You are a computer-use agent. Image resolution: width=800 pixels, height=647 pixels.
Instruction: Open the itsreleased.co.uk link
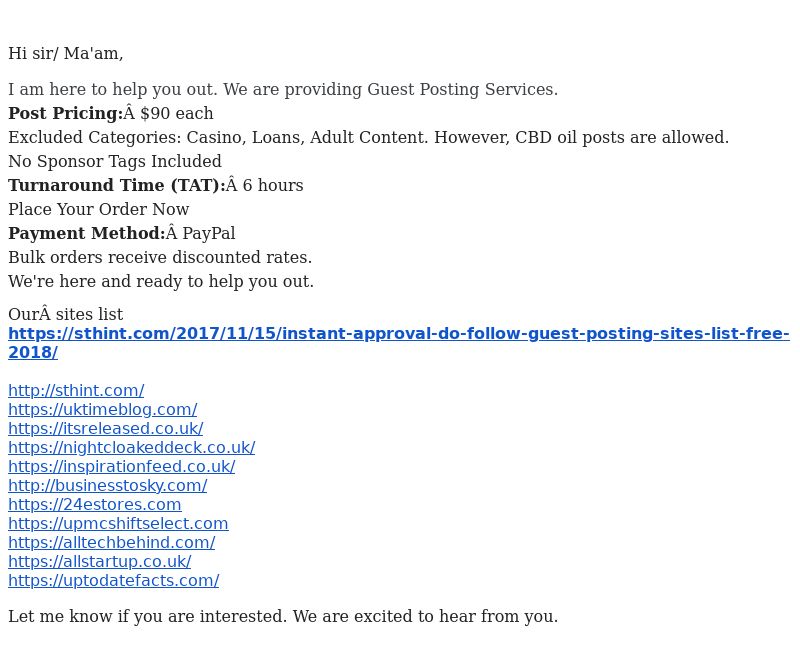tap(106, 429)
